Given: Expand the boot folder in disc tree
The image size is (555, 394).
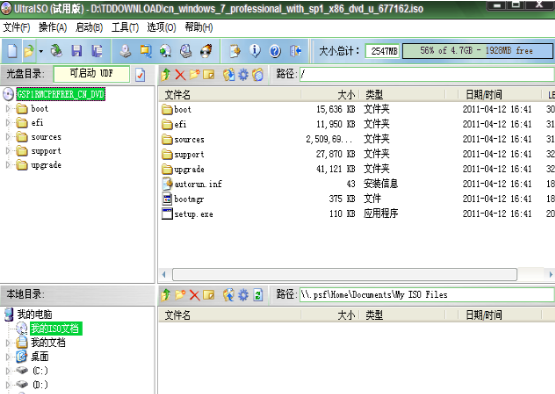Looking at the screenshot, I should tap(7, 108).
